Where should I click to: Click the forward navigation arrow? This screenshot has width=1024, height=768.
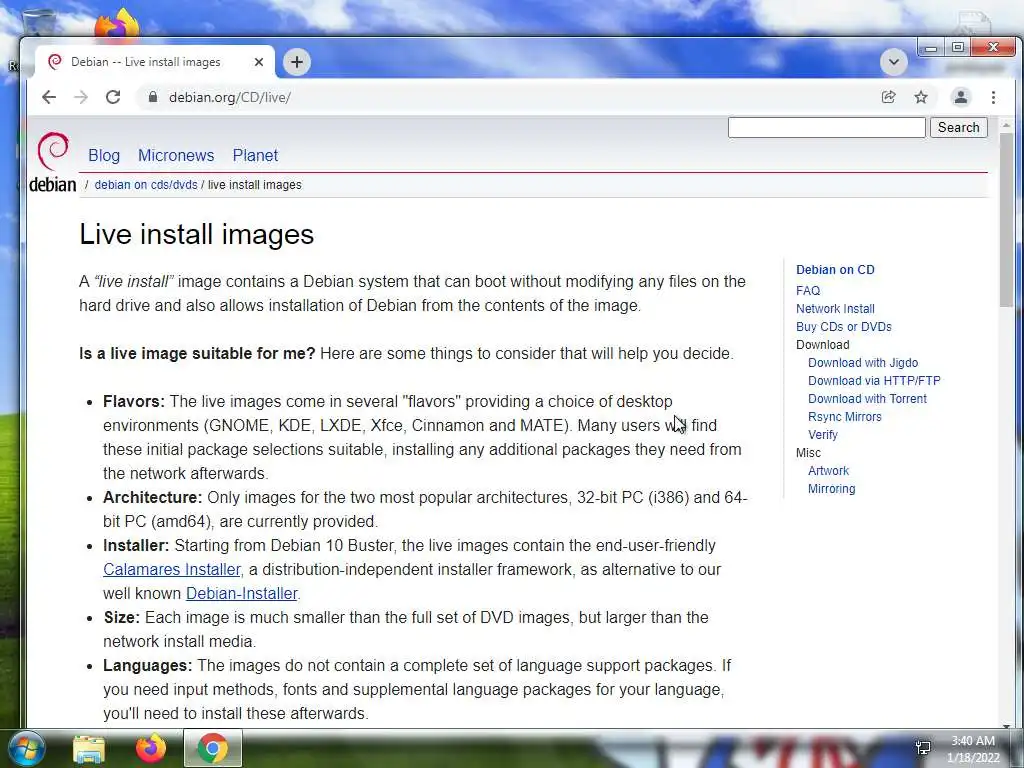81,97
